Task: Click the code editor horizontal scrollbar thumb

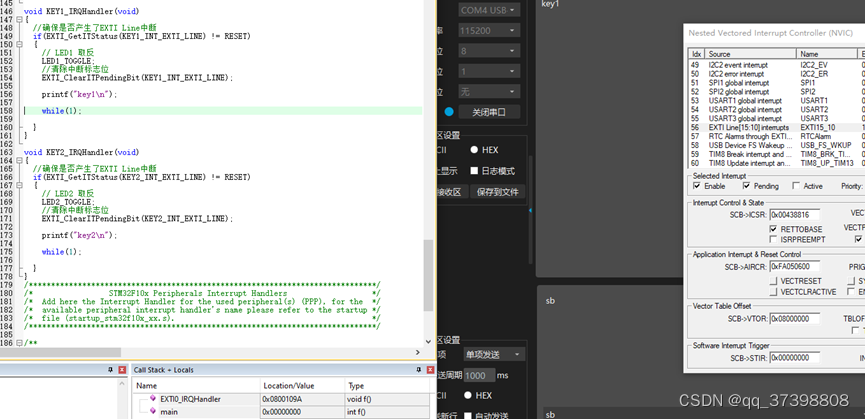Action: pyautogui.click(x=60, y=352)
